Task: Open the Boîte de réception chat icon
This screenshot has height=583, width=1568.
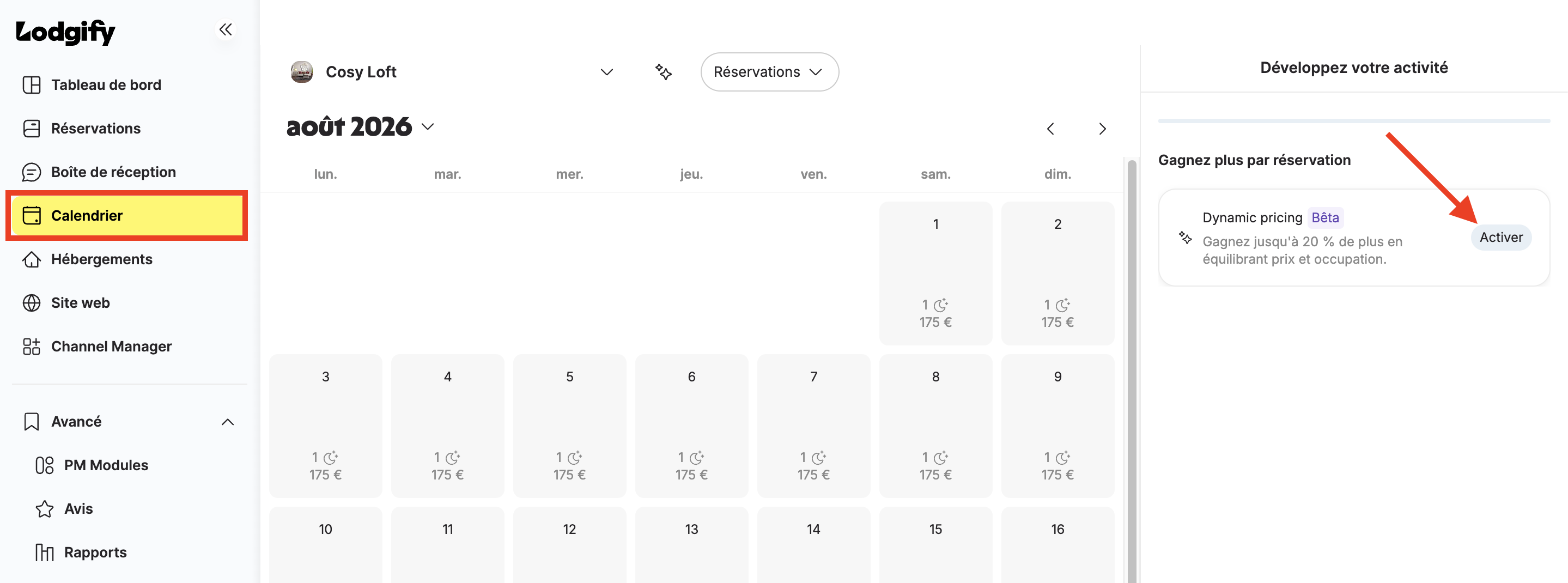Action: point(32,172)
